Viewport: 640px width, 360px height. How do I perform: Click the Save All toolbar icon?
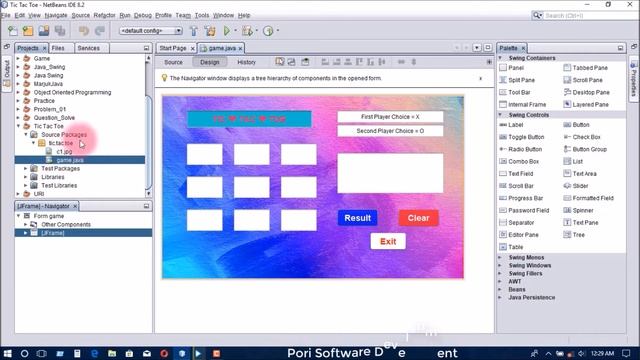(60, 31)
